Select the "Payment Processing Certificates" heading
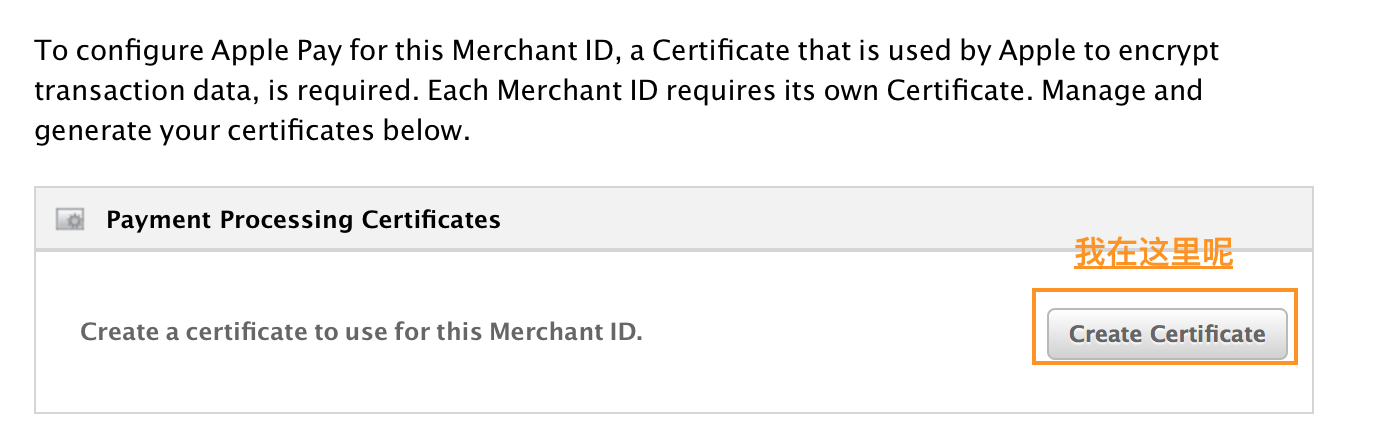This screenshot has width=1384, height=434. (303, 219)
